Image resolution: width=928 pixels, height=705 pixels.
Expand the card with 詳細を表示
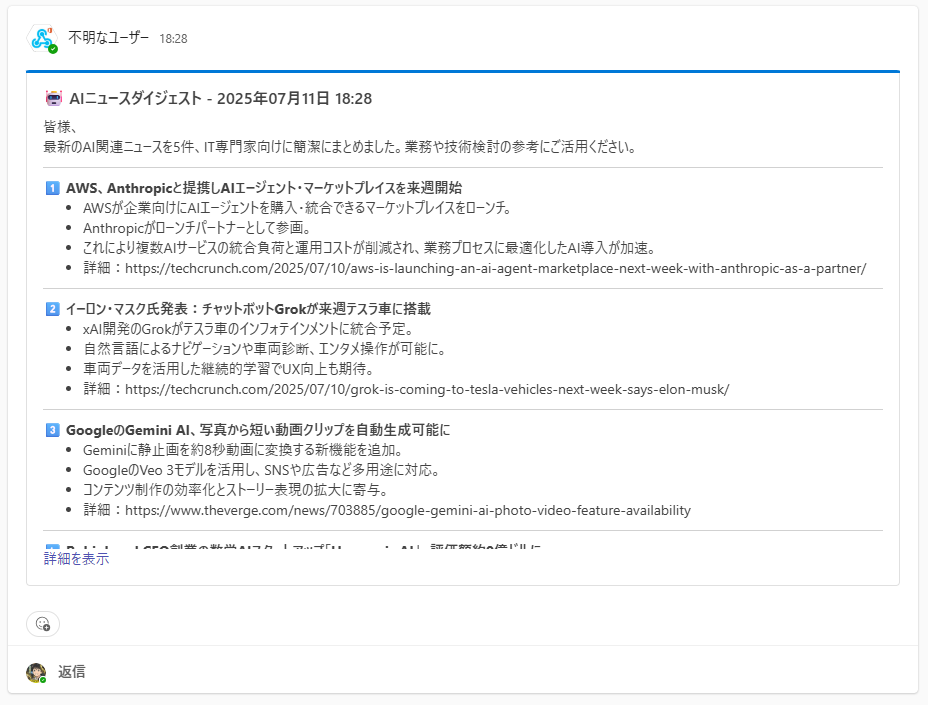coord(76,558)
